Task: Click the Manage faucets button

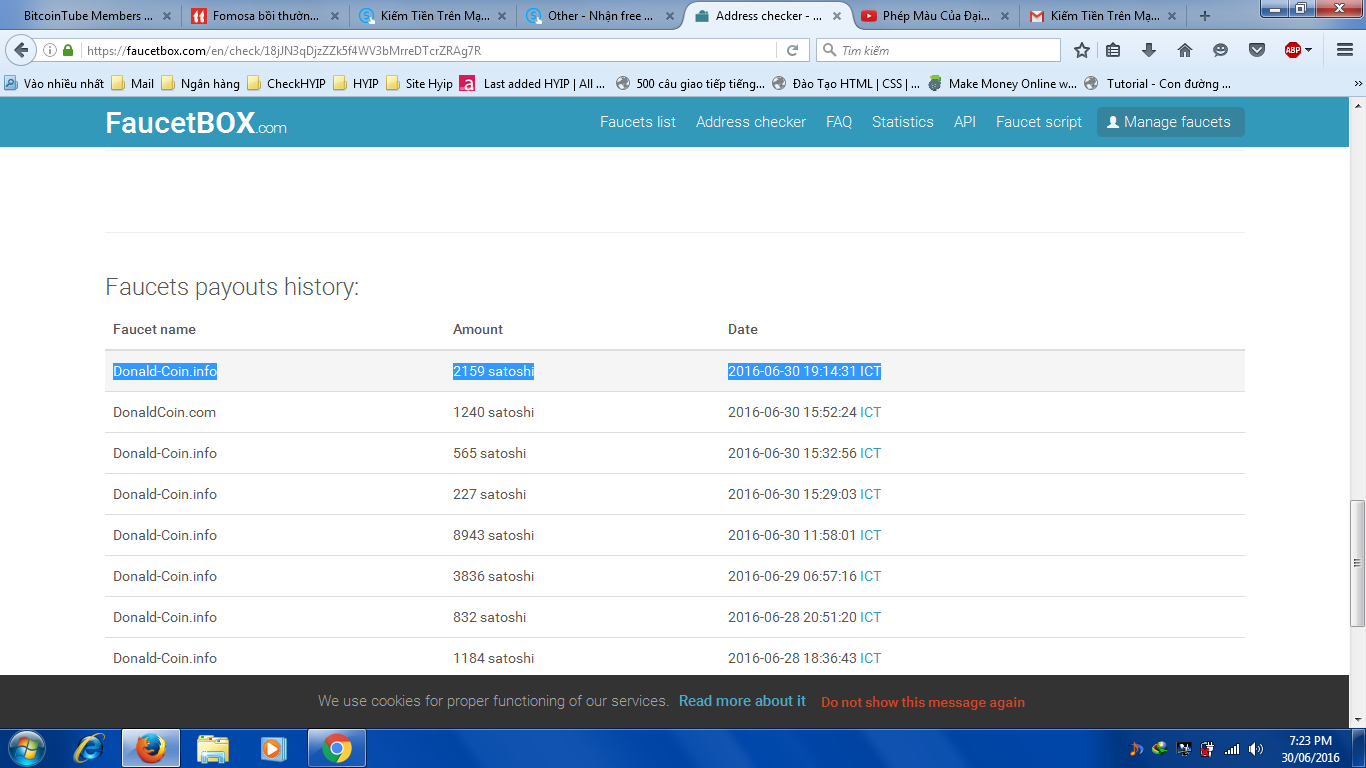Action: click(1171, 122)
